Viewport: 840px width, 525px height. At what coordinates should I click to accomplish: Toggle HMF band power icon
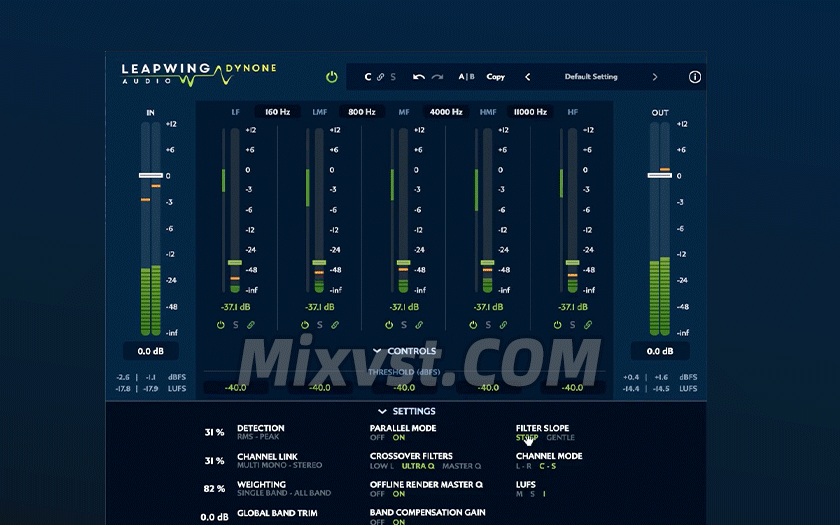[x=473, y=325]
